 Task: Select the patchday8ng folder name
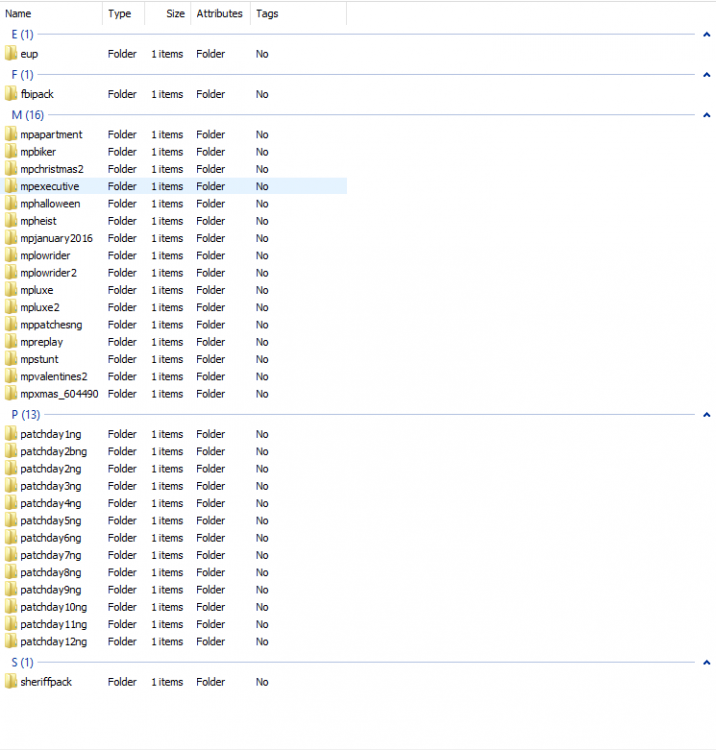pyautogui.click(x=51, y=572)
